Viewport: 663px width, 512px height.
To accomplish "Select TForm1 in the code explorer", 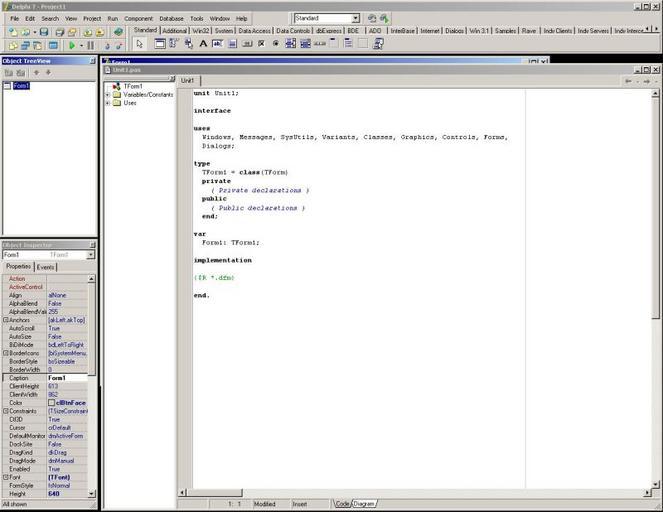I will pos(133,86).
